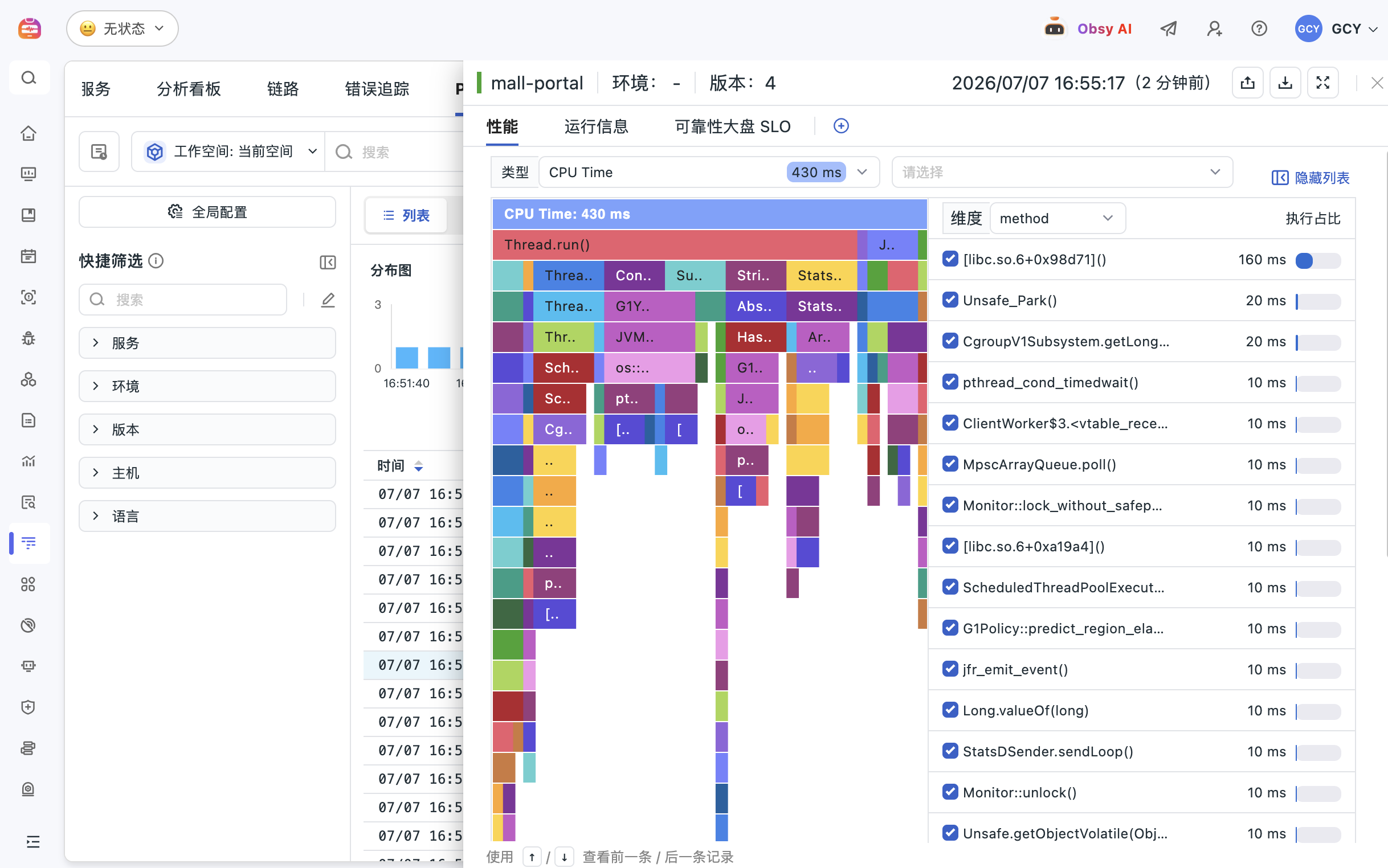1388x868 pixels.
Task: Expand the 服务 filter group
Action: click(x=207, y=343)
